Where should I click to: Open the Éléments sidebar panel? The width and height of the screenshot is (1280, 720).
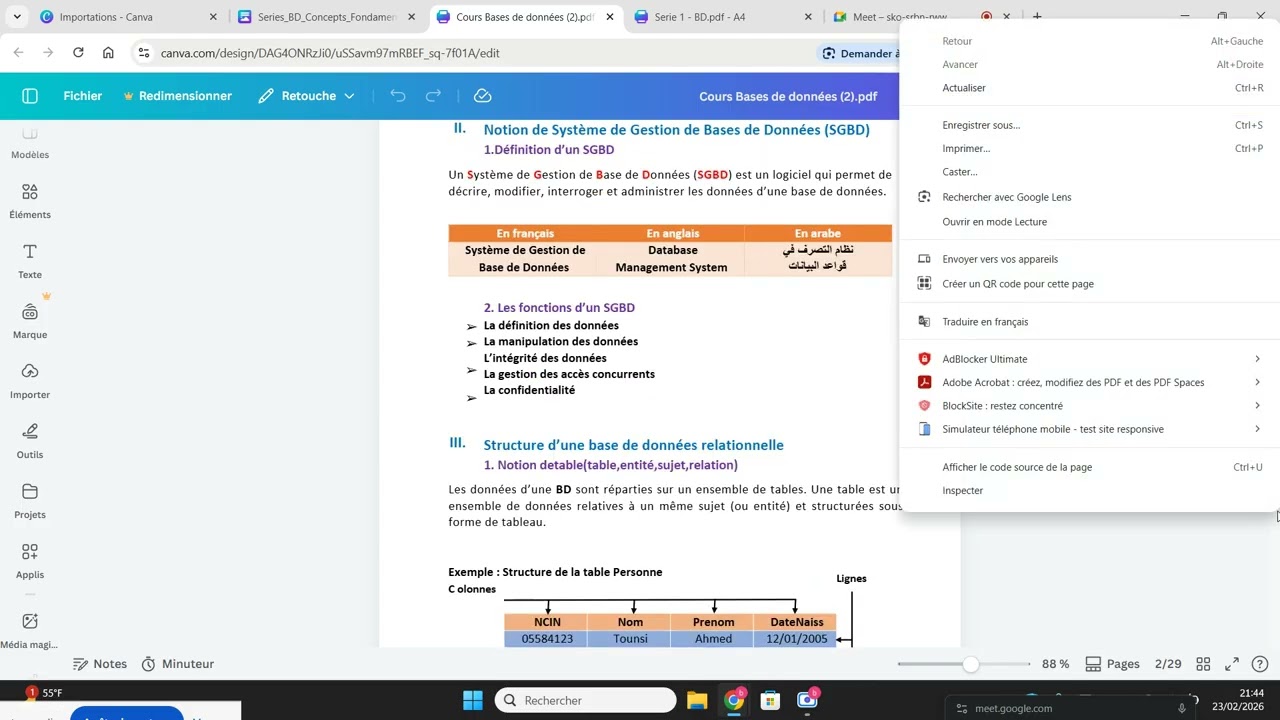pos(30,201)
